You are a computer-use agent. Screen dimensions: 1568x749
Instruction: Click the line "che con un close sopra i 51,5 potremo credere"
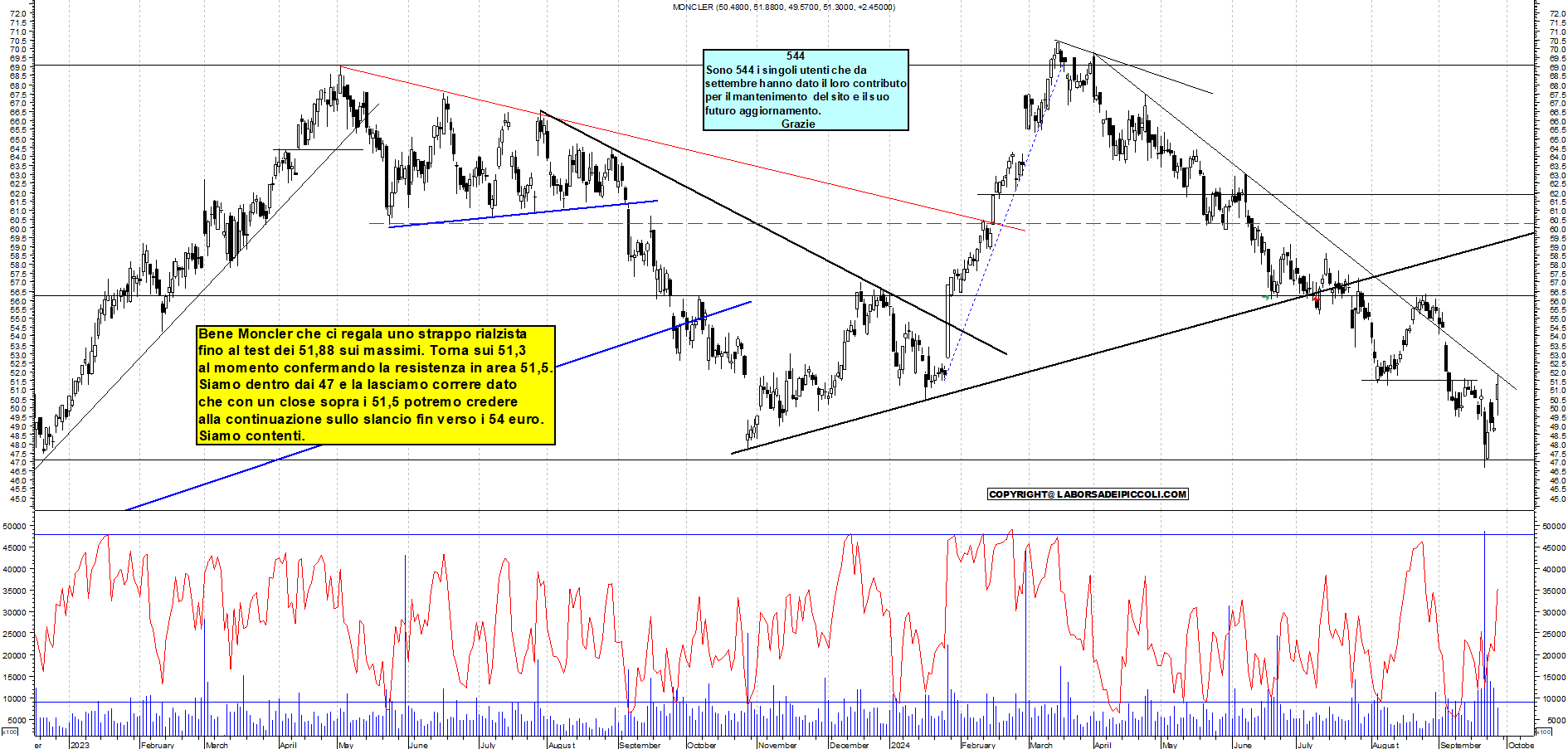coord(358,401)
